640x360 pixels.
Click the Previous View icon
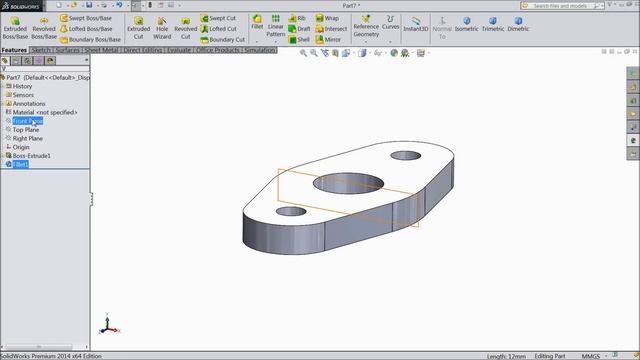coord(324,53)
